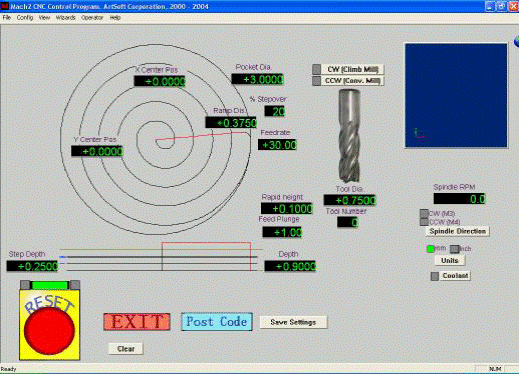Open the Wizards menu
This screenshot has width=519, height=374.
(65, 18)
